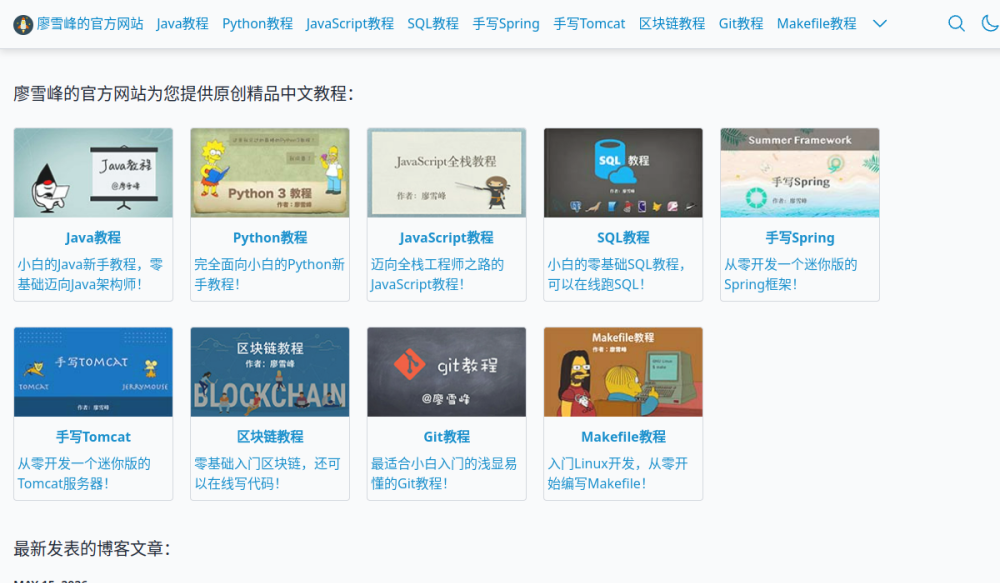Open the SQL教程 card title link
Viewport: 1000px width, 583px height.
(x=623, y=238)
